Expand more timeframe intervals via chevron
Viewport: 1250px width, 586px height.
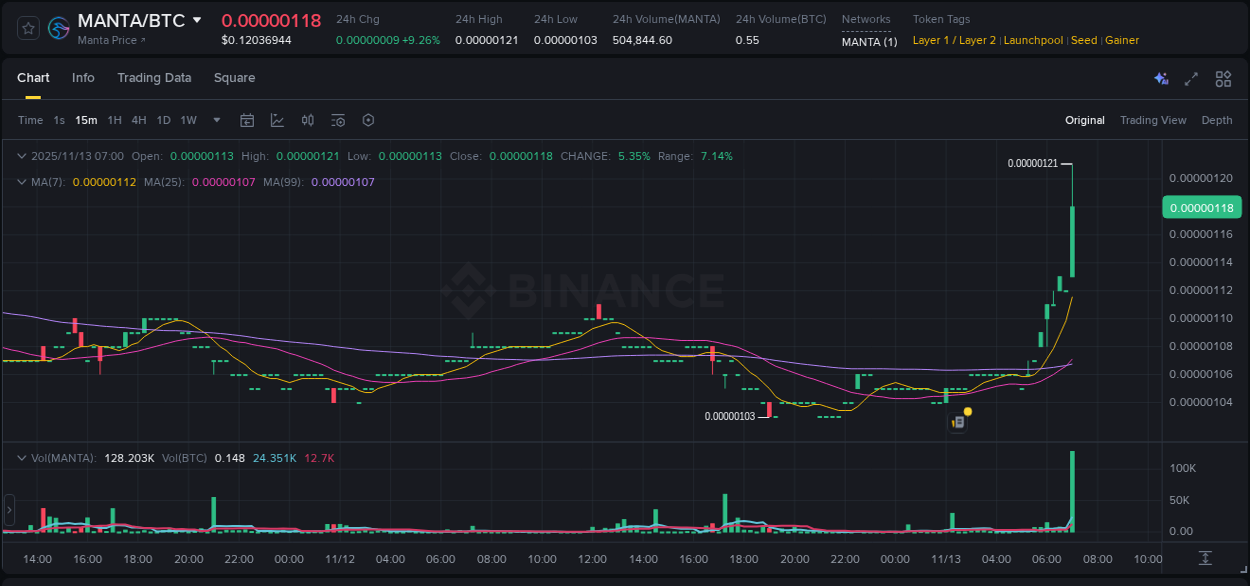coord(216,120)
